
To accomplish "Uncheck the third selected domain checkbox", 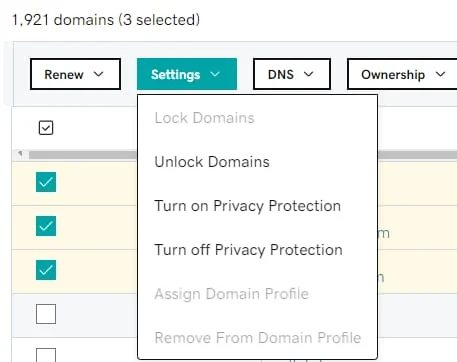I will click(46, 270).
